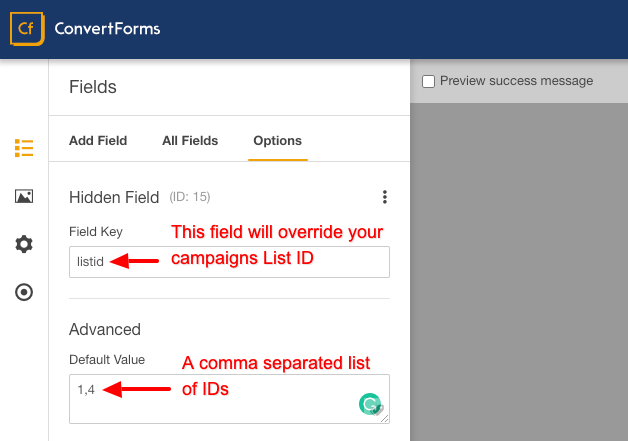The image size is (628, 441).
Task: Click the Fields panel title
Action: coord(93,87)
